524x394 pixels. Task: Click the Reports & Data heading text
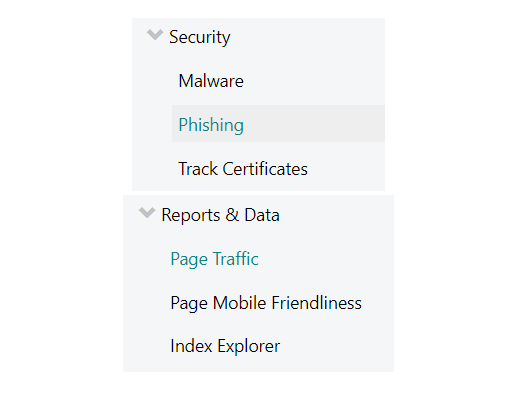point(220,215)
